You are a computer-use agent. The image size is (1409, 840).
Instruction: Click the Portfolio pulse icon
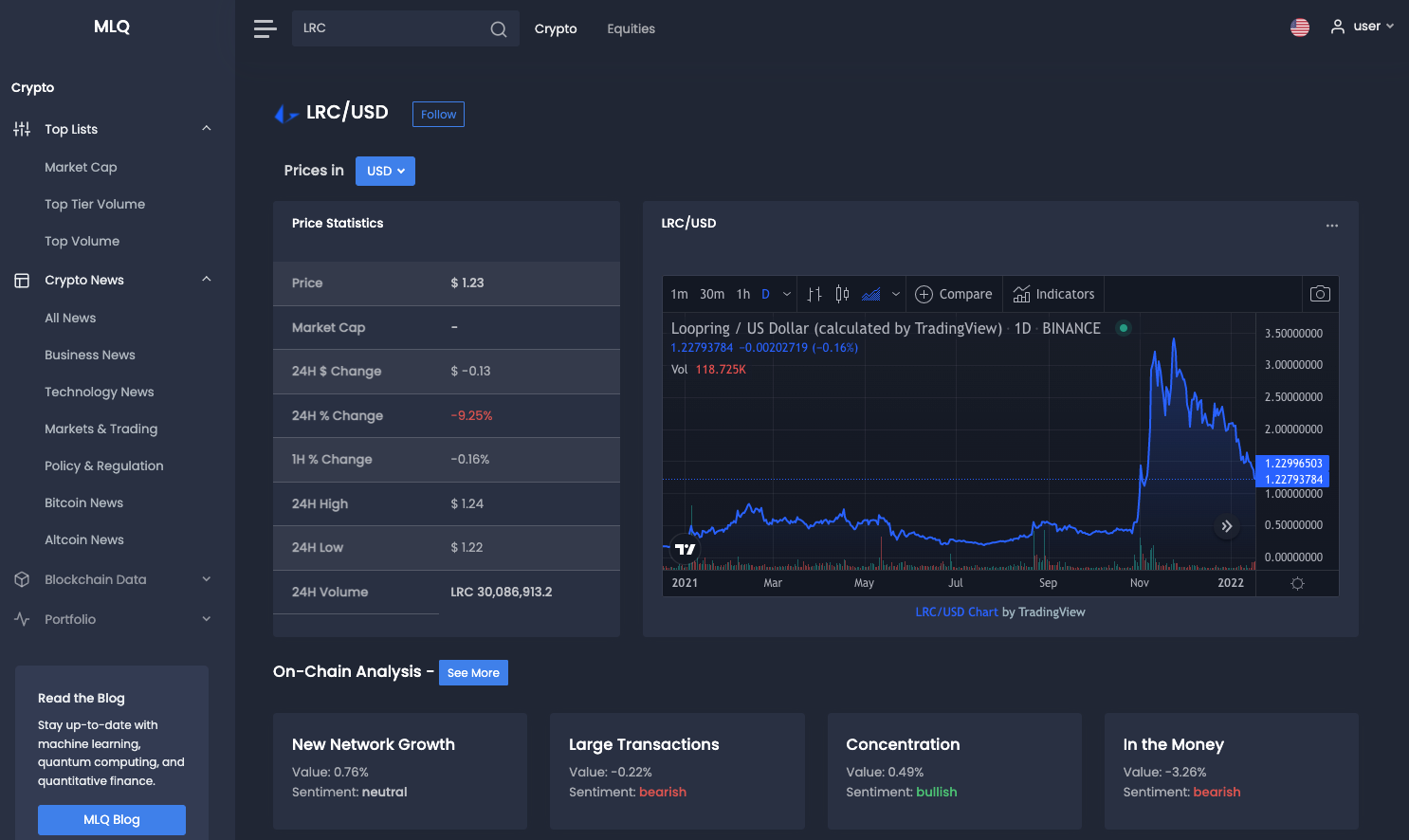coord(22,619)
